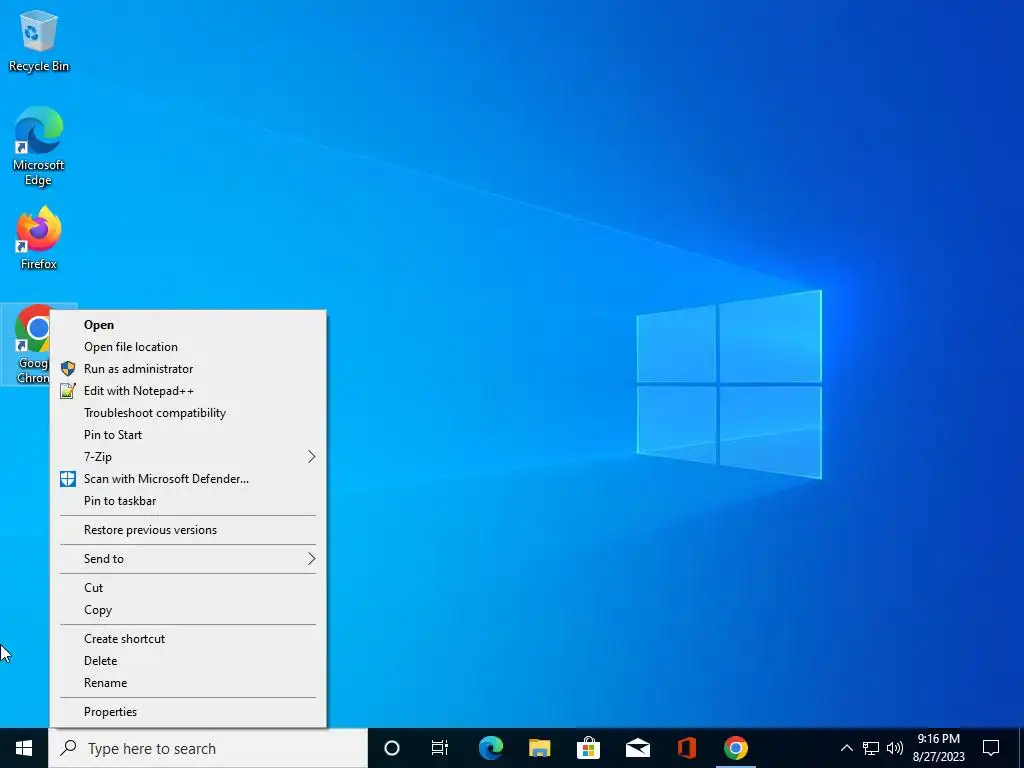Choose Restore previous versions
1024x768 pixels.
click(188, 530)
